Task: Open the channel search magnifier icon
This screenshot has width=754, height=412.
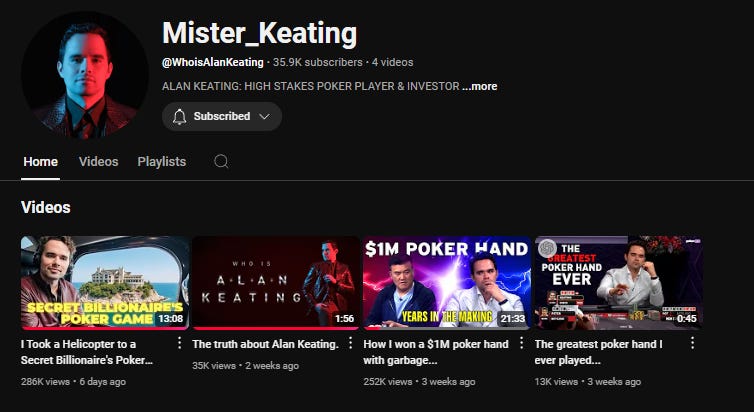Action: click(221, 162)
